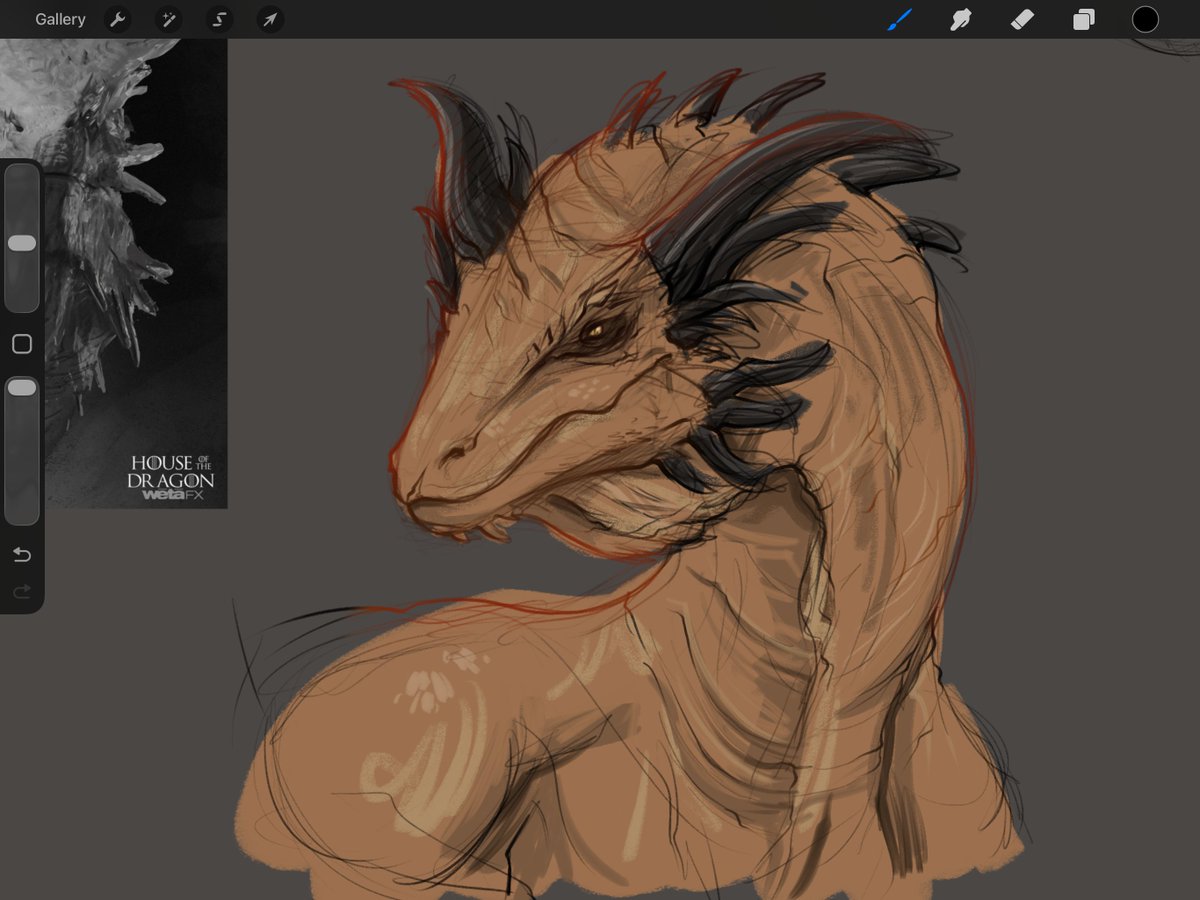Select the Brush paint tool

[x=900, y=19]
